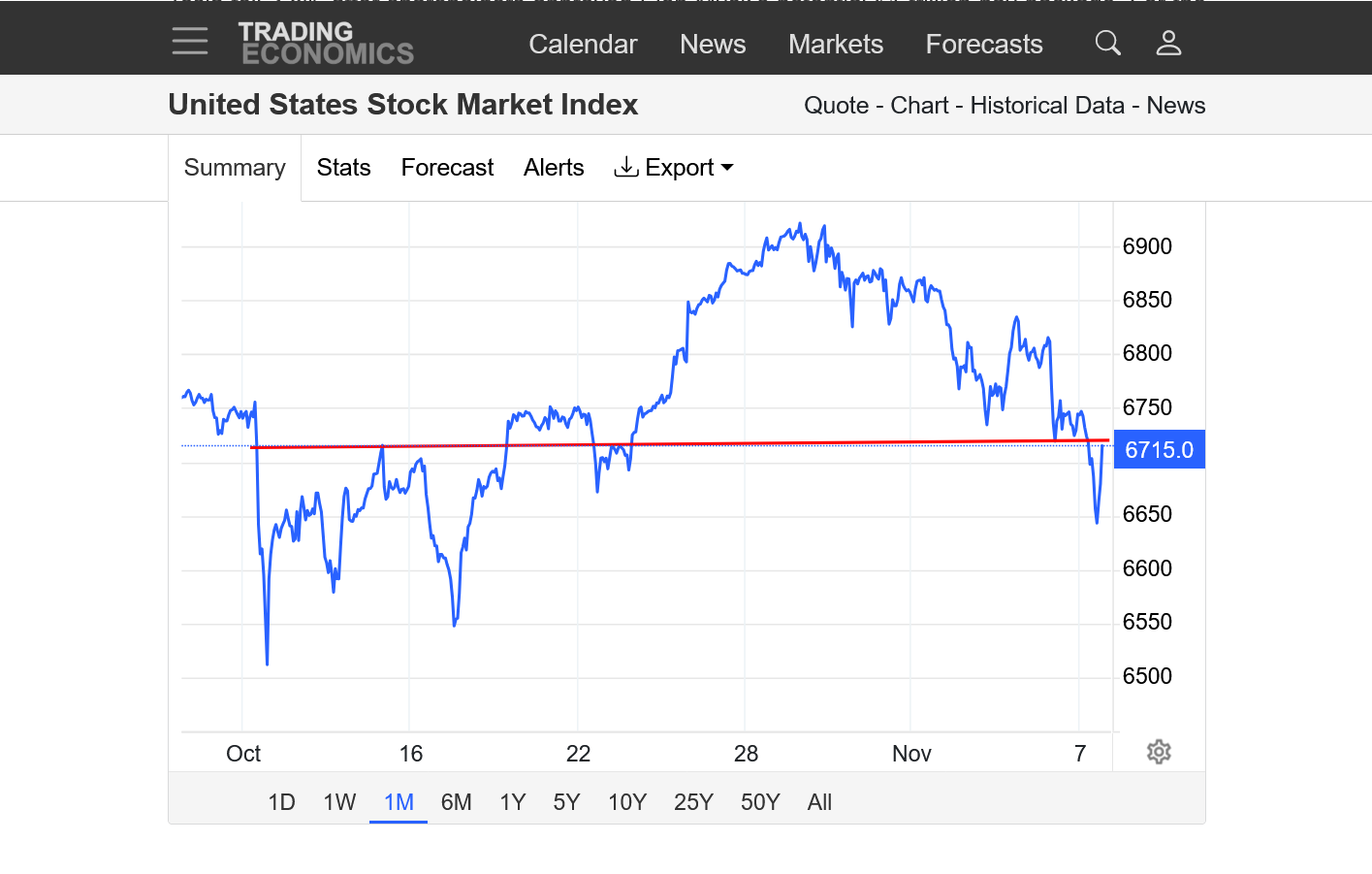
Task: Show All historical range
Action: click(819, 802)
